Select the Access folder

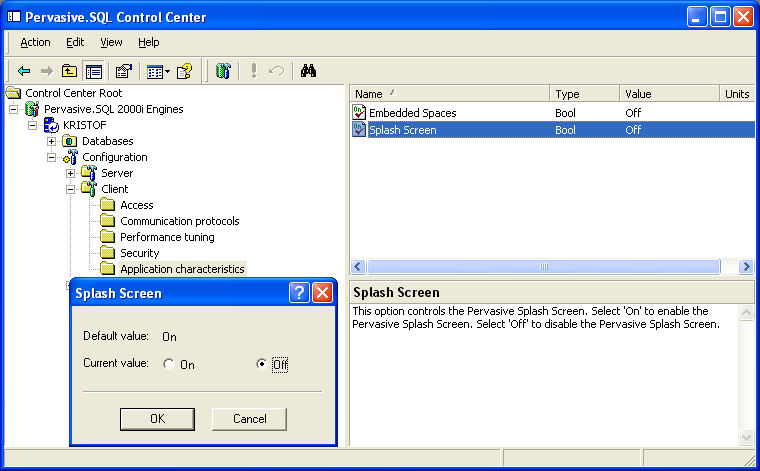point(137,205)
